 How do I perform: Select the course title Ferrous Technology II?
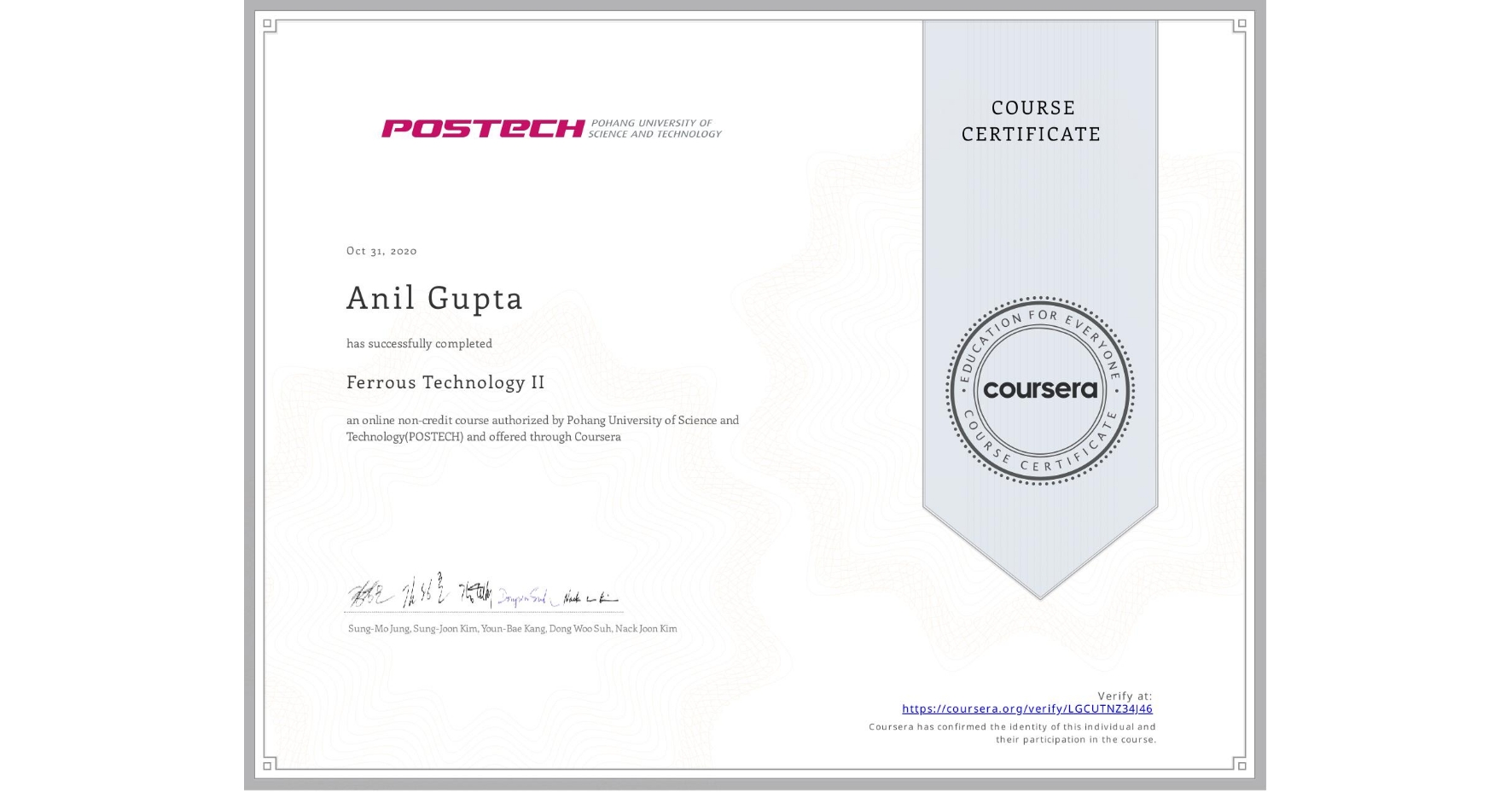445,382
